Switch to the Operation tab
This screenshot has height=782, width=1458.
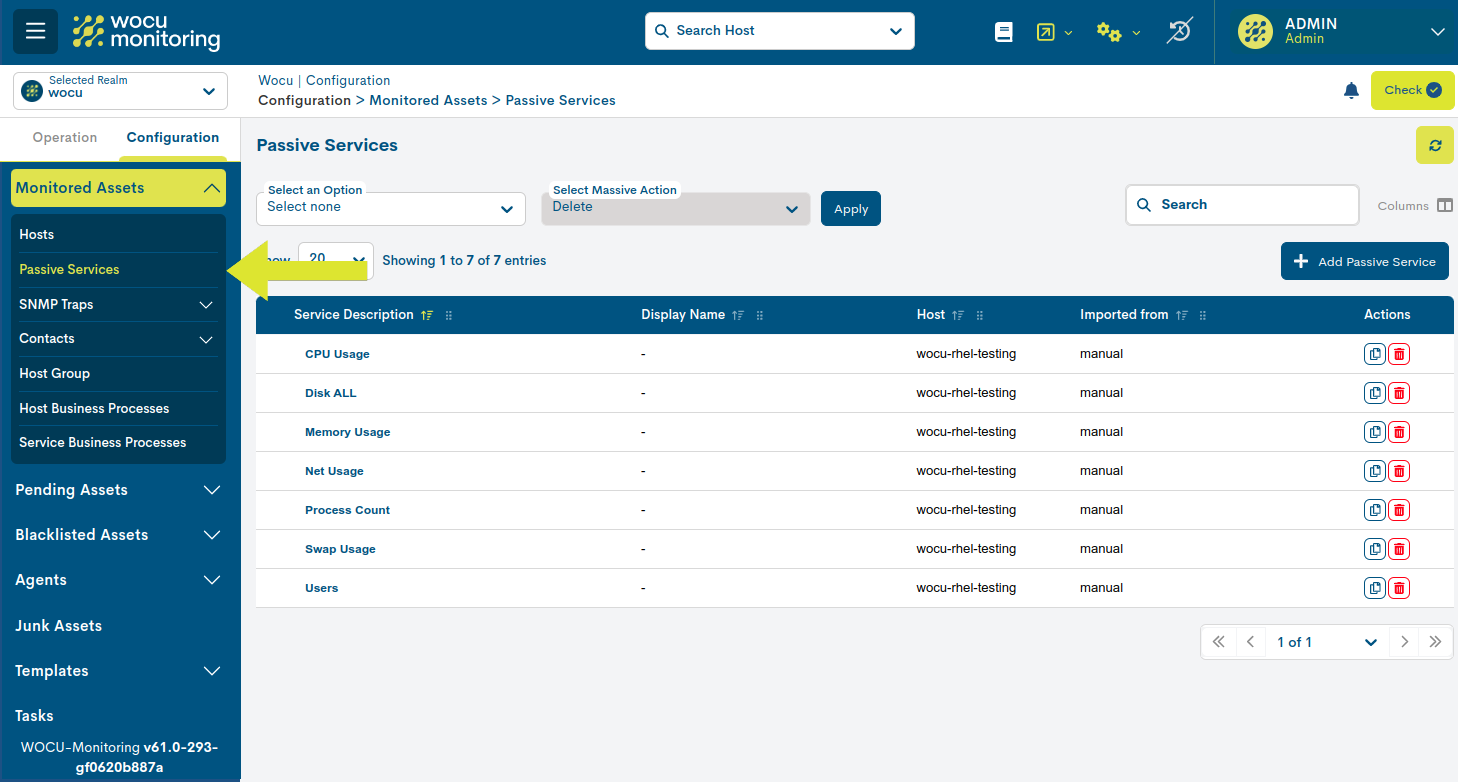pos(64,137)
